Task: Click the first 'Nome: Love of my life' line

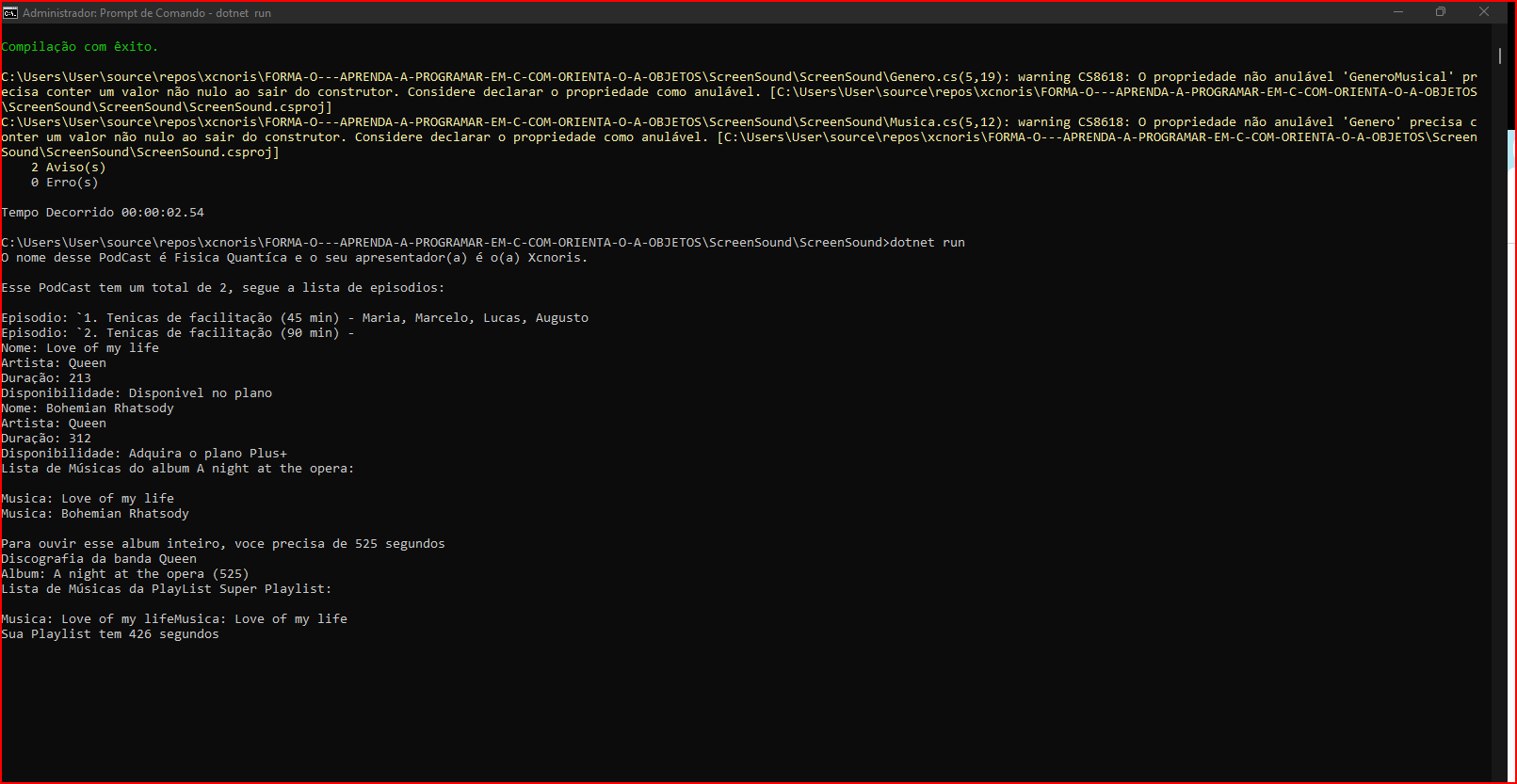Action: (80, 347)
